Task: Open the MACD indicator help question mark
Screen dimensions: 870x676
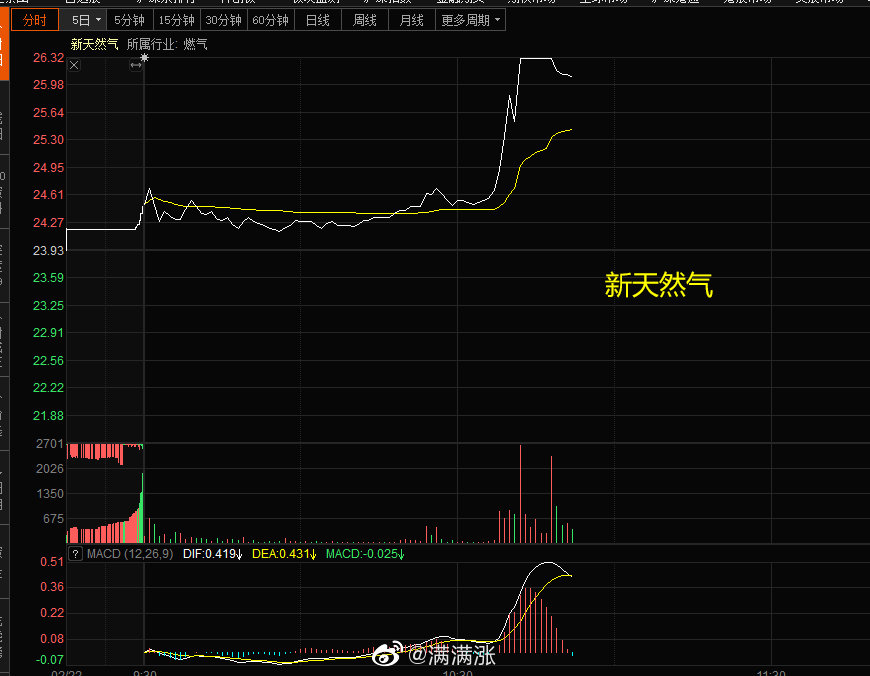Action: click(75, 554)
